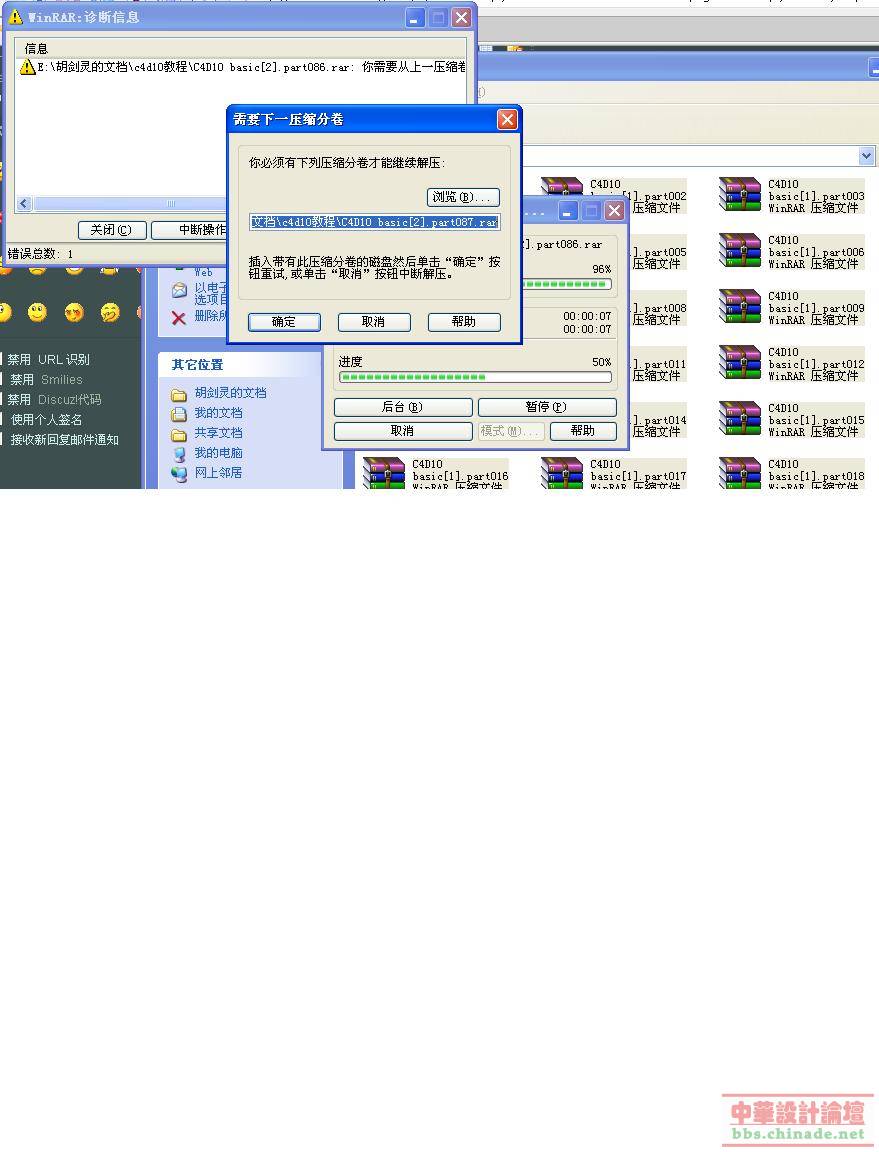Open the 我的文档 folder icon

click(179, 414)
